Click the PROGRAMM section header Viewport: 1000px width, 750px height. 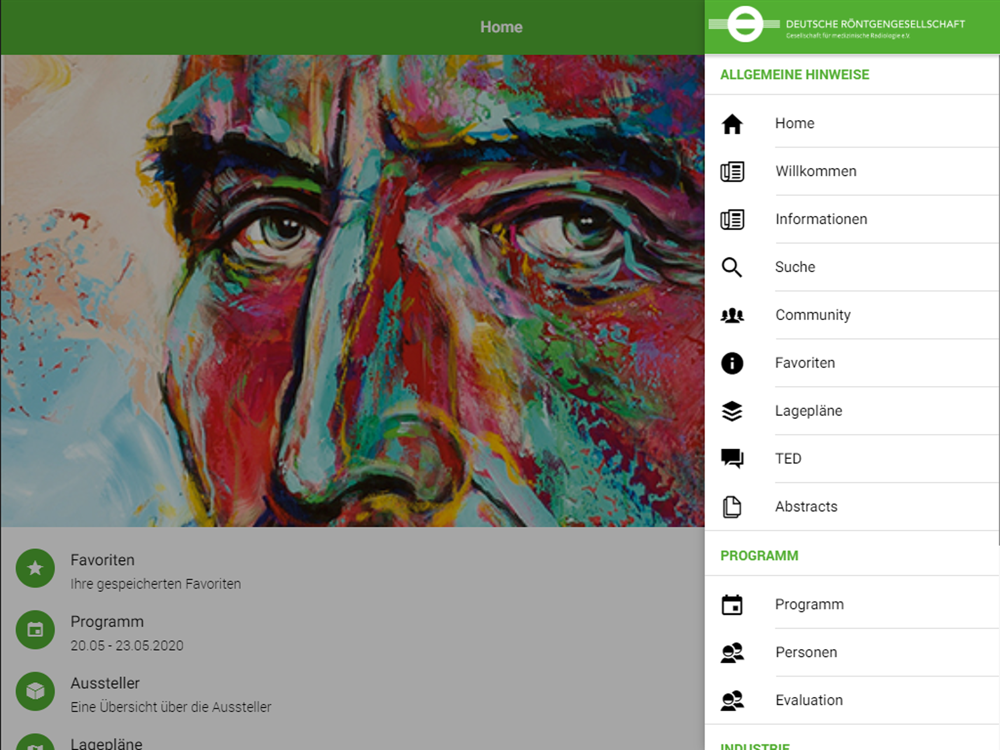coord(759,555)
